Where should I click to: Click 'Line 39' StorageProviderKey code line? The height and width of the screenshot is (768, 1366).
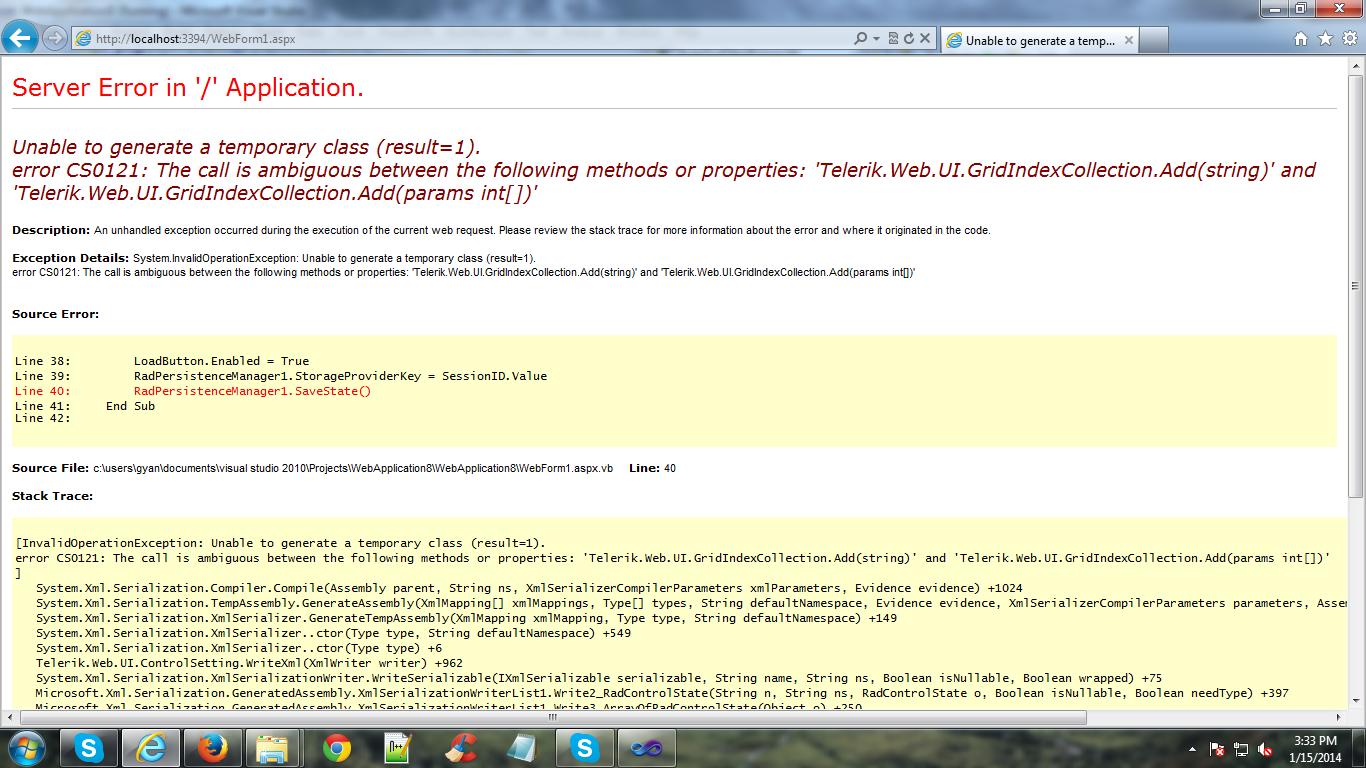(281, 376)
